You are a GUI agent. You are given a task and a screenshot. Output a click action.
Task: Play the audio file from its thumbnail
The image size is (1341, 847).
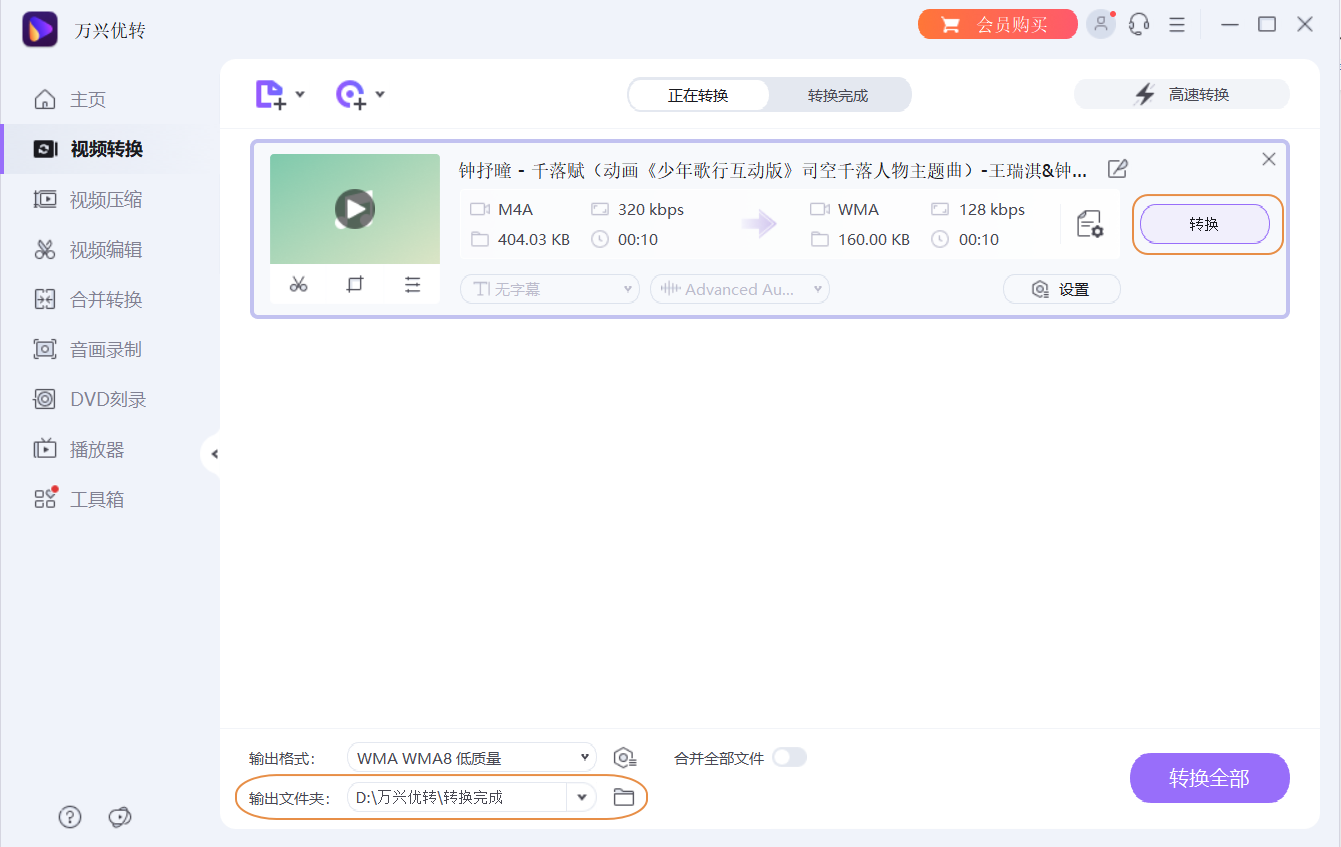click(x=354, y=209)
